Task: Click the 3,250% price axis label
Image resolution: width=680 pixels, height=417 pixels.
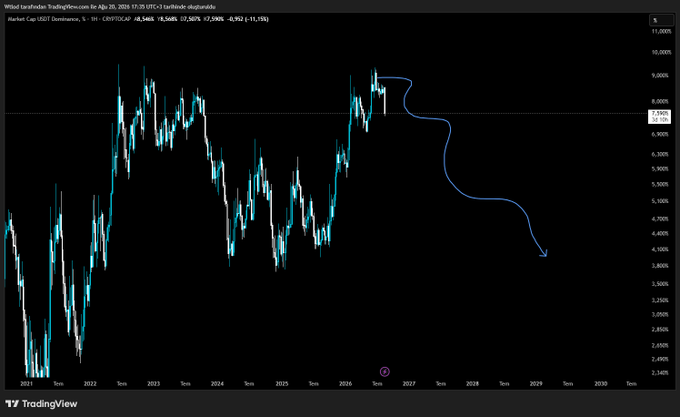Action: [x=660, y=300]
